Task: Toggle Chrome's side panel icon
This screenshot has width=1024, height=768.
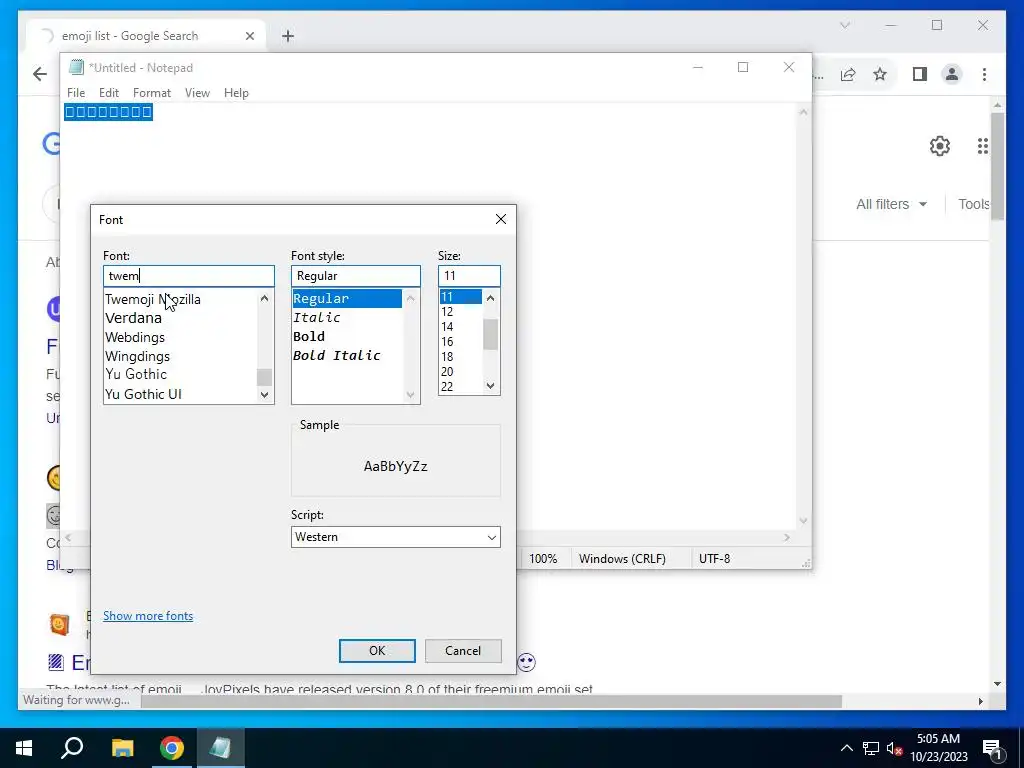Action: click(920, 74)
